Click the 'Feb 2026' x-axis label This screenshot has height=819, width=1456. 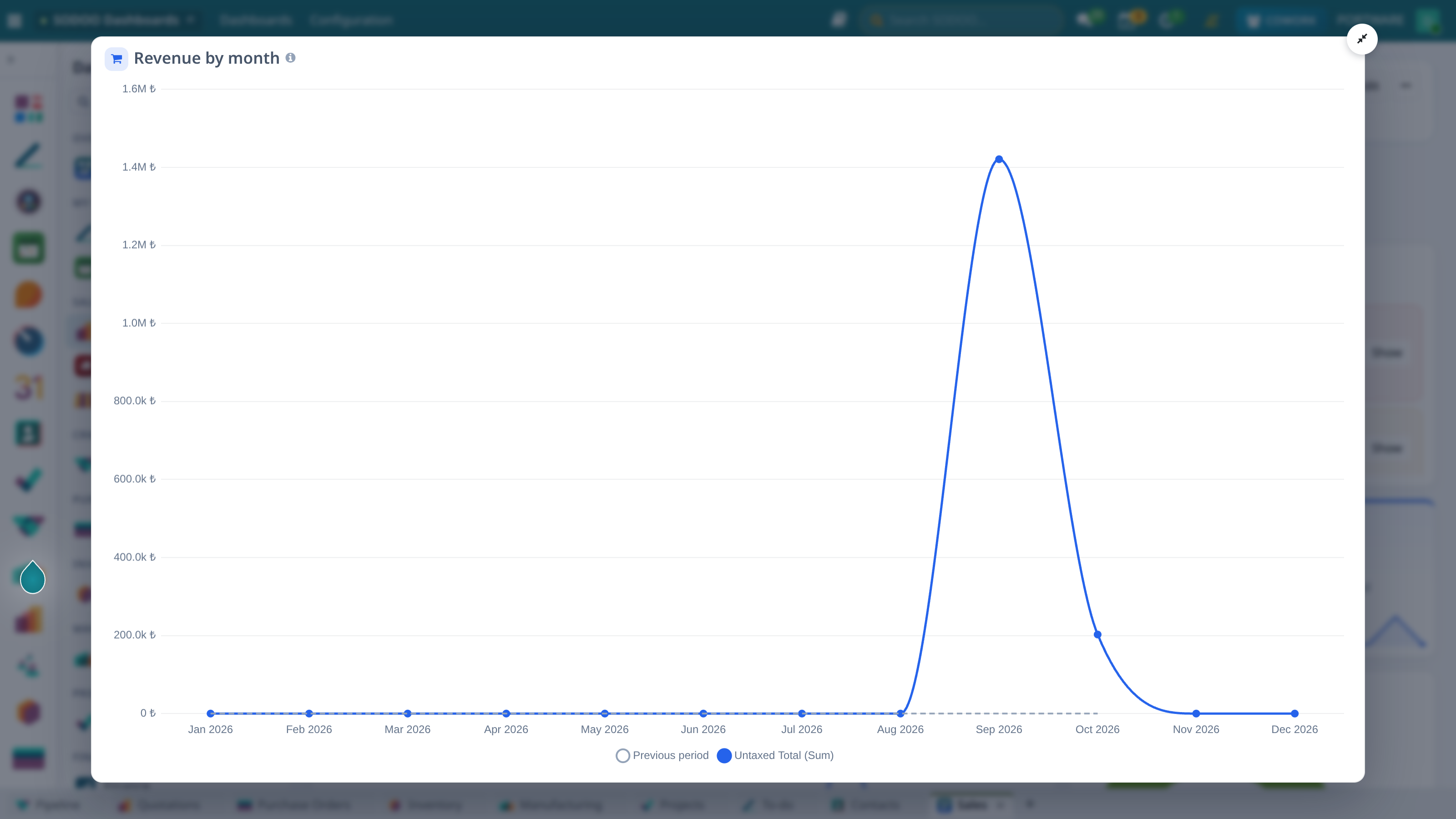coord(308,729)
